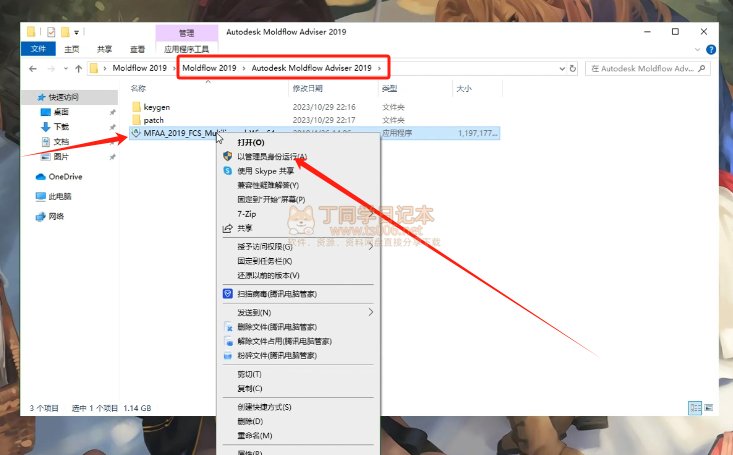Open the 文件 ribbon tab
733x455 pixels.
tap(38, 49)
